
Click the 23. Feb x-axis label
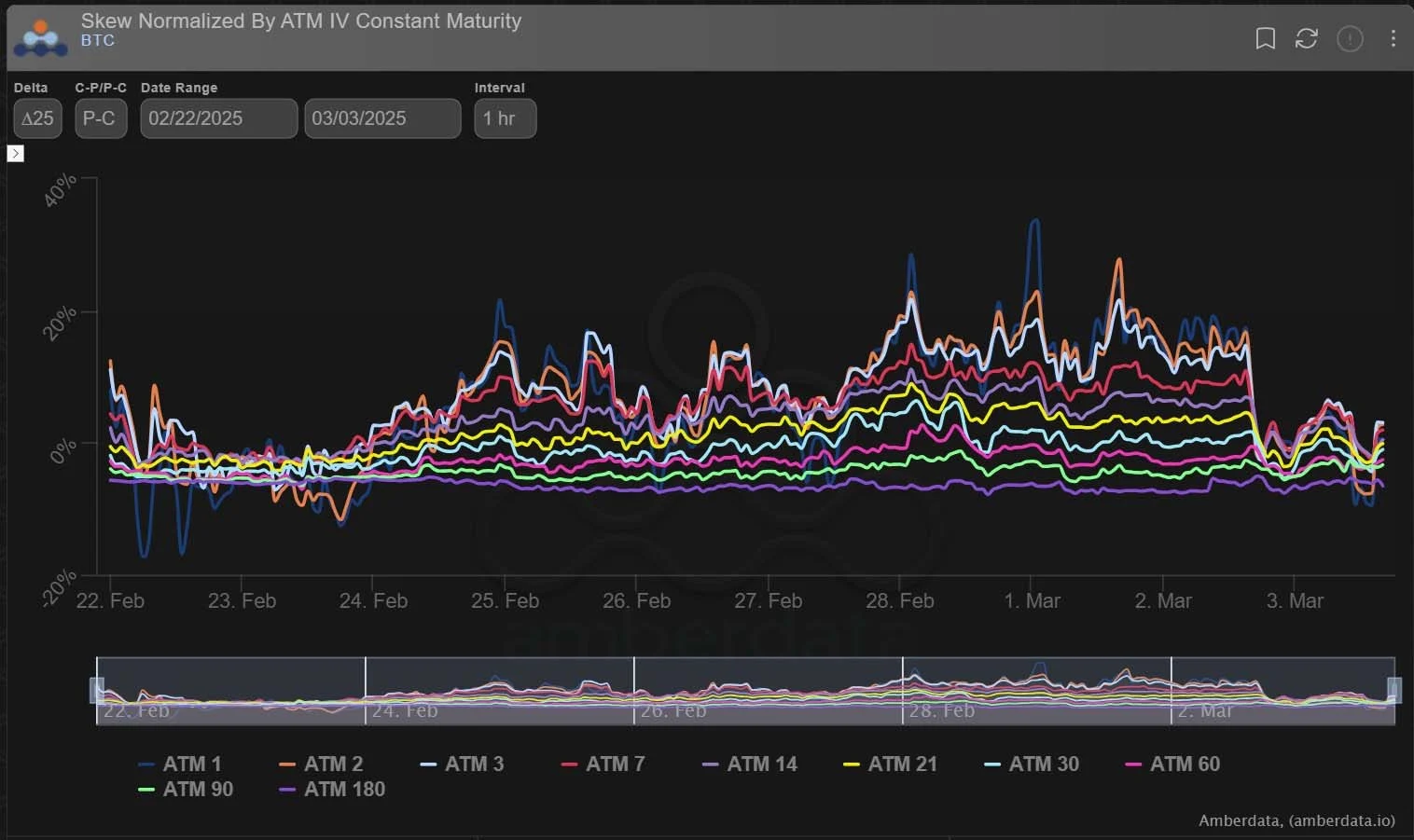(242, 600)
